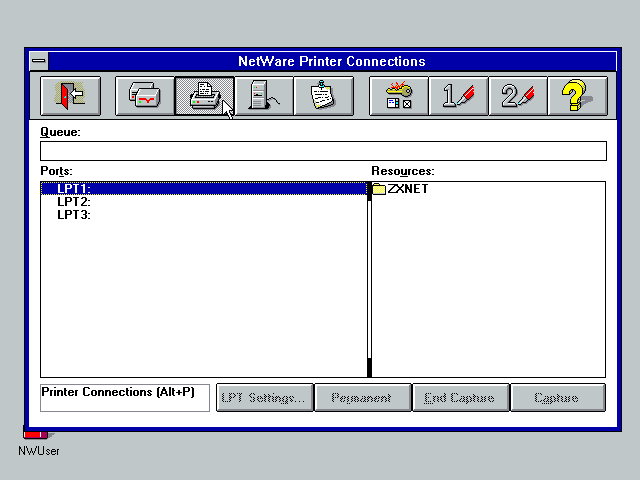Screen dimensions: 640x480
Task: Click the End Capture button
Action: (x=461, y=398)
